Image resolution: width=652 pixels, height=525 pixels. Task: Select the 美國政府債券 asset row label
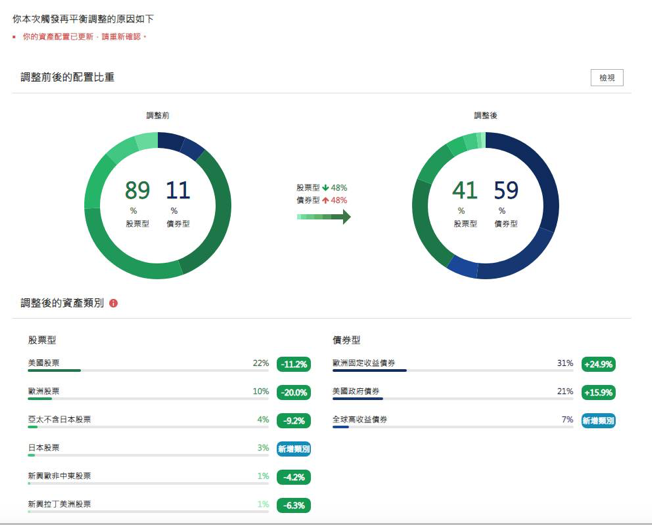point(356,391)
